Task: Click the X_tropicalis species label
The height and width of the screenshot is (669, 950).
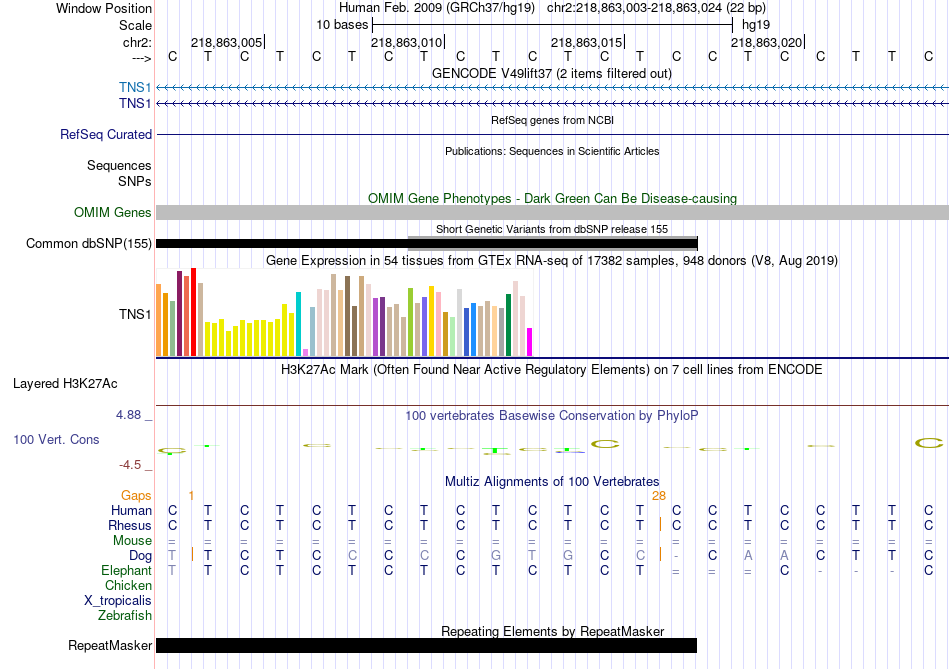Action: [118, 600]
